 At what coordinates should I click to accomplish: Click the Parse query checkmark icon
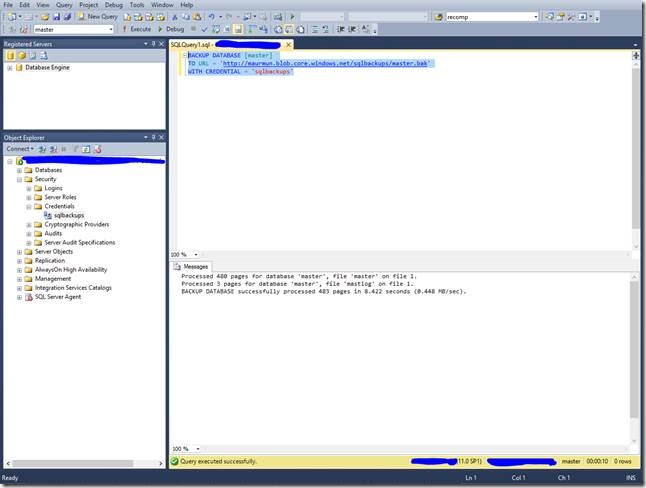click(206, 29)
